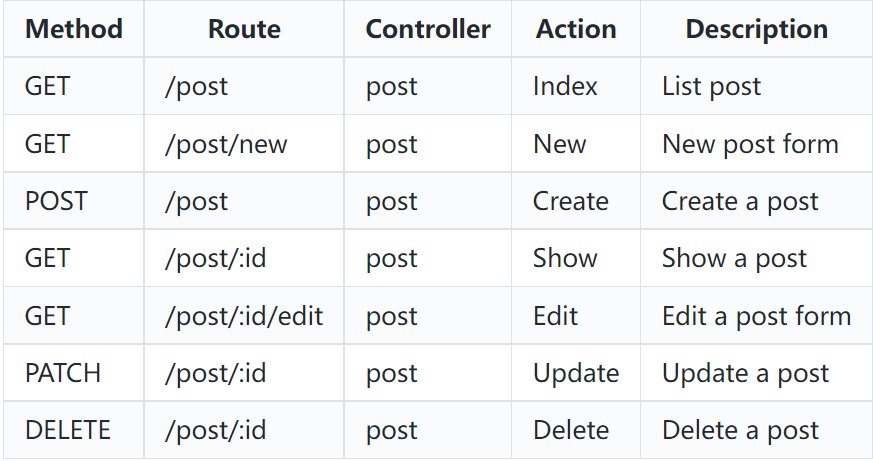Viewport: 873px width, 461px height.
Task: Select the Update action cell
Action: tap(576, 373)
